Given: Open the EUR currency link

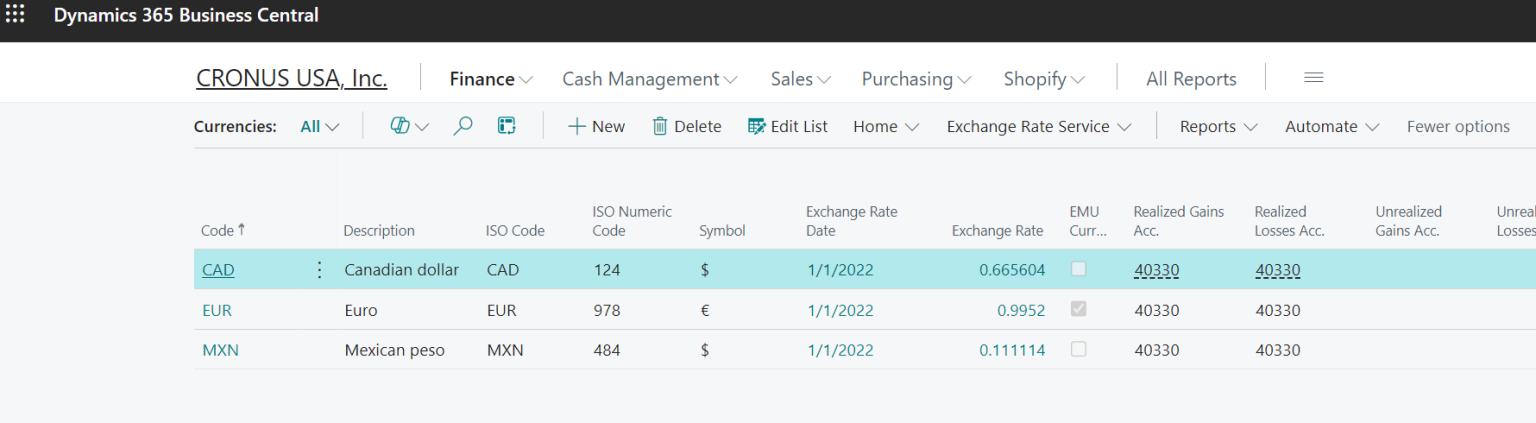Looking at the screenshot, I should [x=217, y=310].
